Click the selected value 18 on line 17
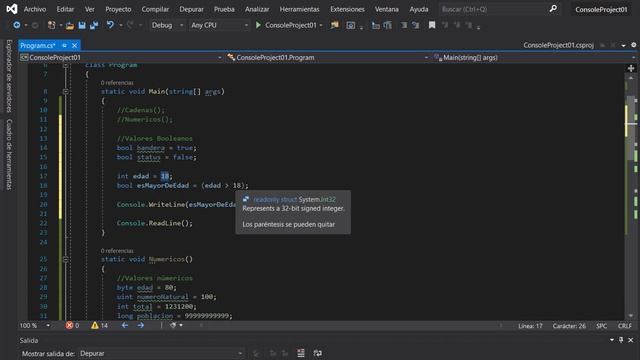 [x=164, y=176]
